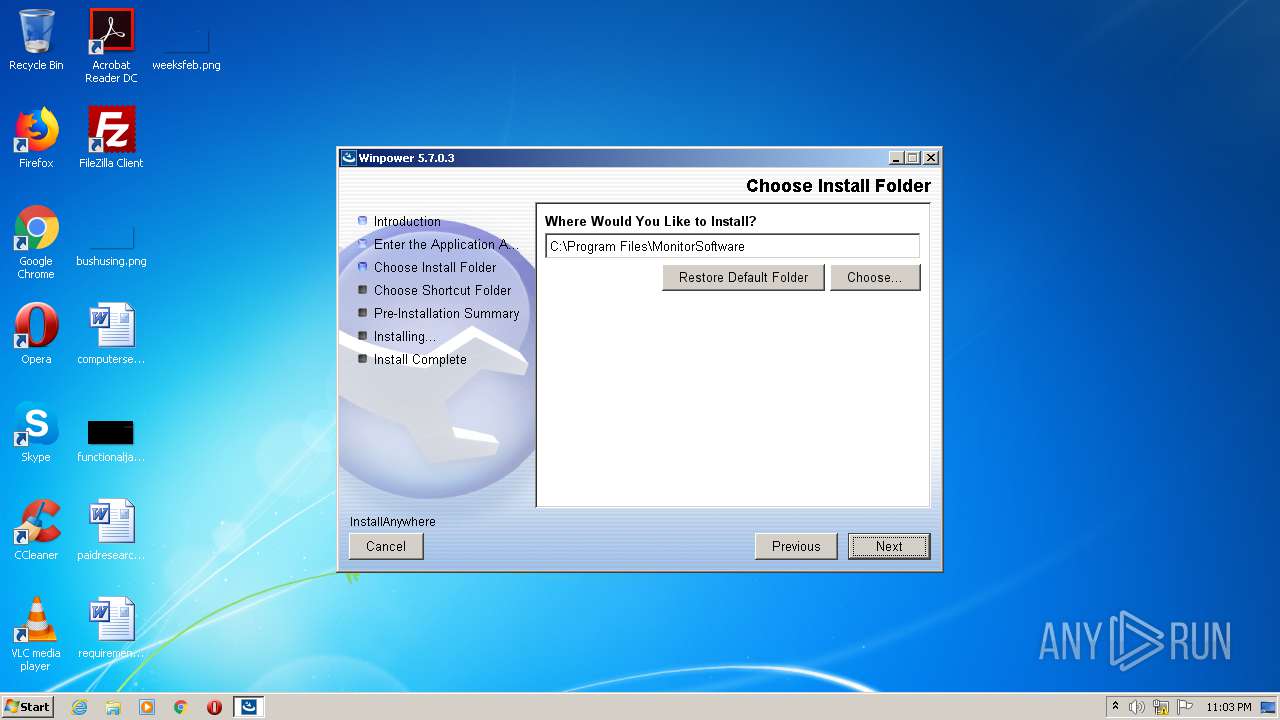
Task: Open media player taskbar icon
Action: click(x=147, y=707)
